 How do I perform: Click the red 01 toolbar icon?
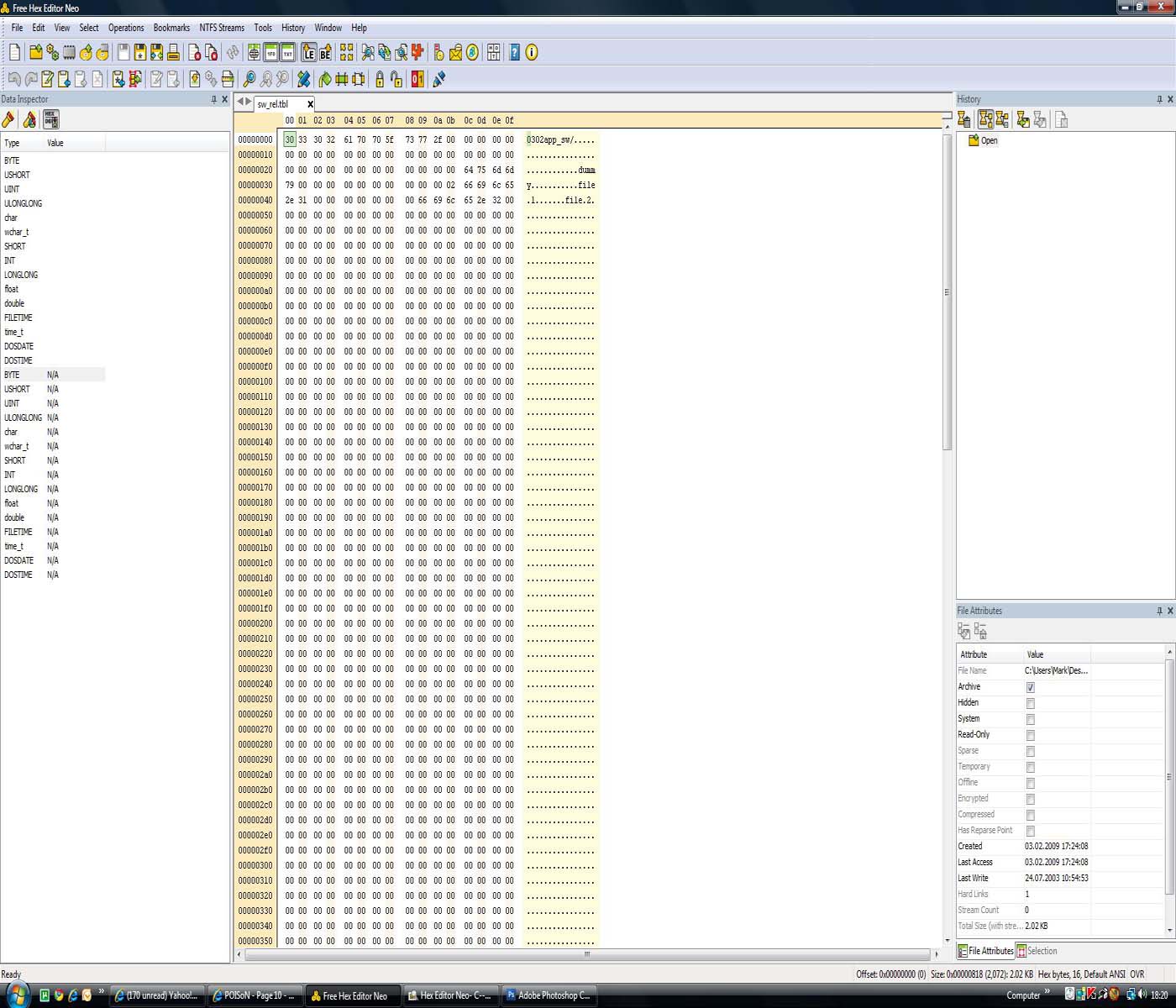pyautogui.click(x=417, y=79)
